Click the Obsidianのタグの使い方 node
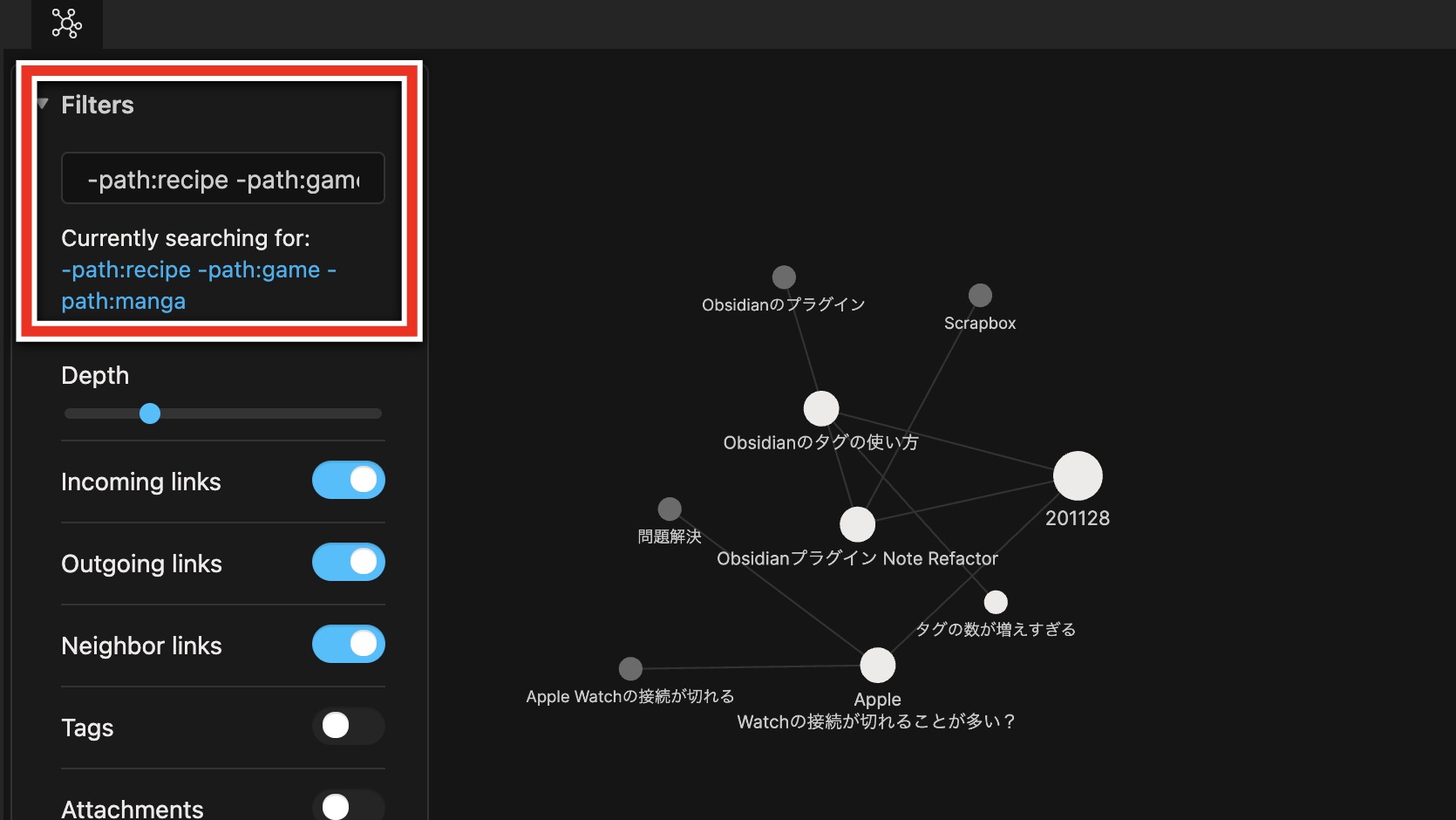1456x820 pixels. (821, 408)
